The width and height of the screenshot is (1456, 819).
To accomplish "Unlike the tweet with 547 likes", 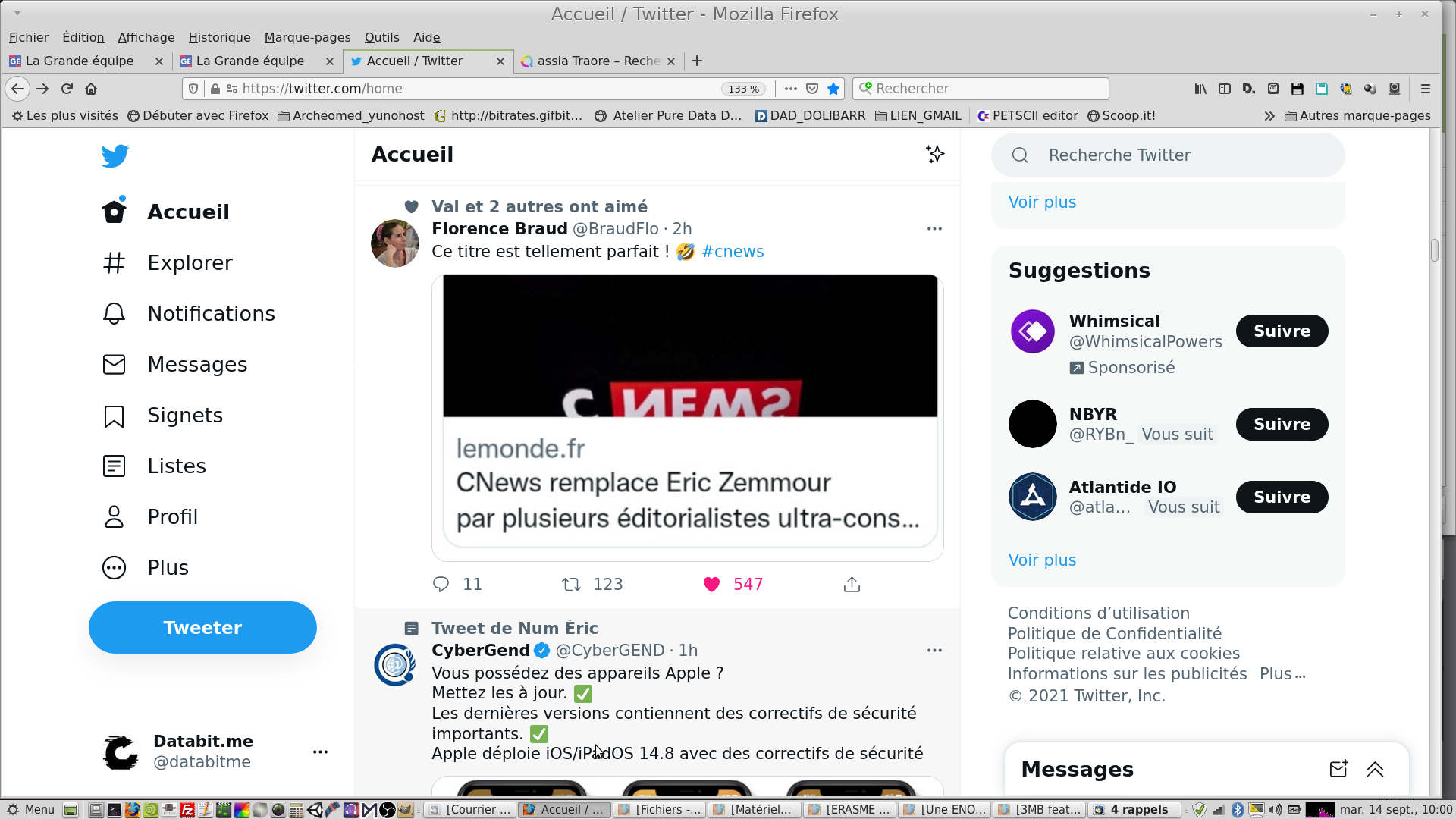I will [x=711, y=584].
